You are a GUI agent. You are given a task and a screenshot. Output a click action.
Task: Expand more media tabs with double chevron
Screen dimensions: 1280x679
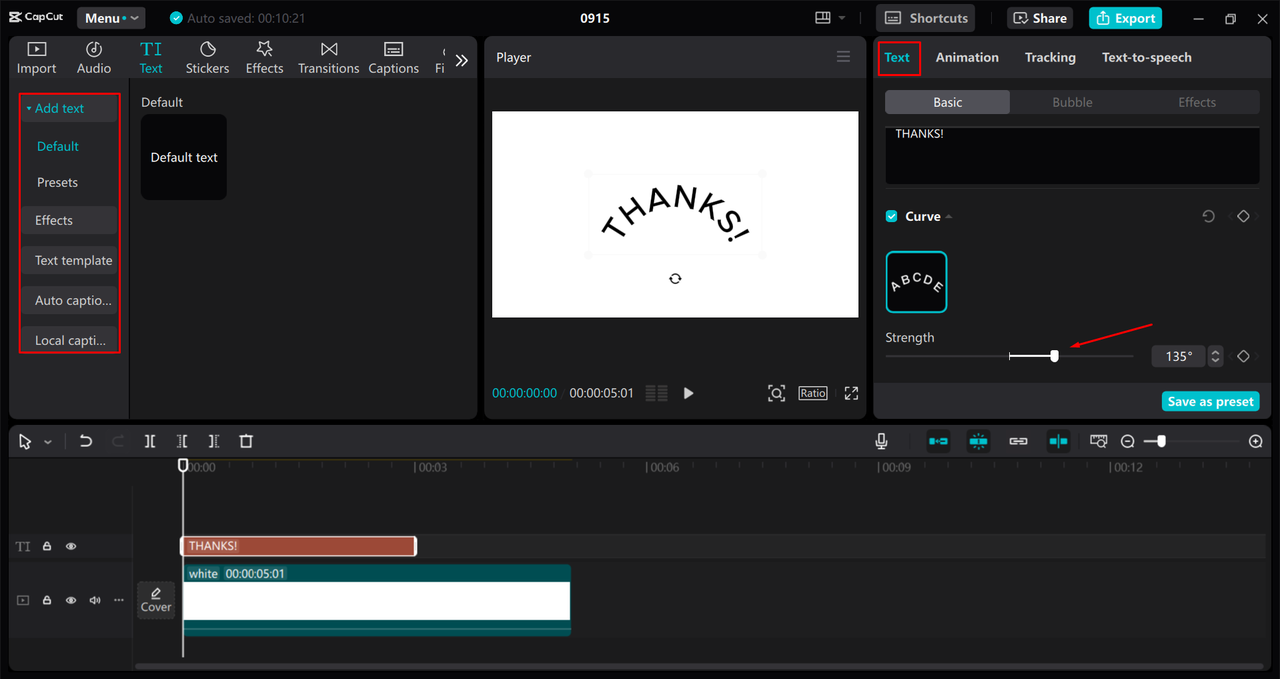pos(461,60)
